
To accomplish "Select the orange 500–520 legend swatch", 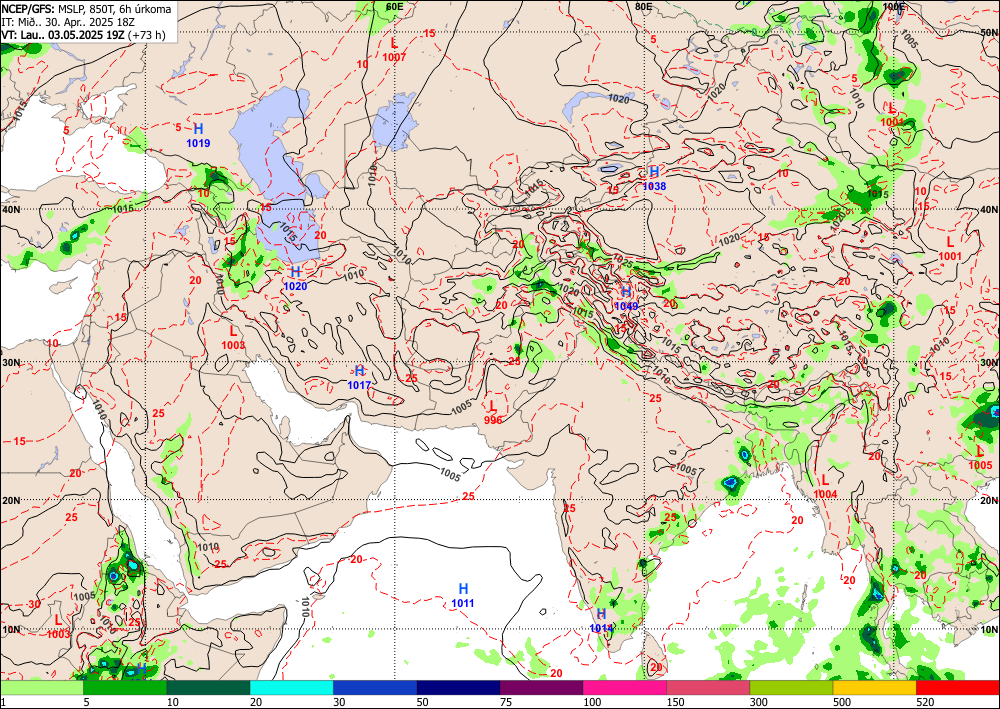I will [x=874, y=687].
